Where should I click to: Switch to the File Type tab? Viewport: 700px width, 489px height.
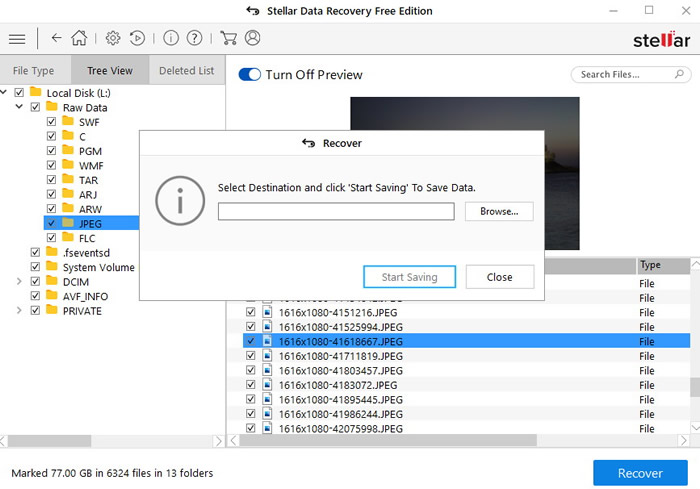pyautogui.click(x=34, y=71)
